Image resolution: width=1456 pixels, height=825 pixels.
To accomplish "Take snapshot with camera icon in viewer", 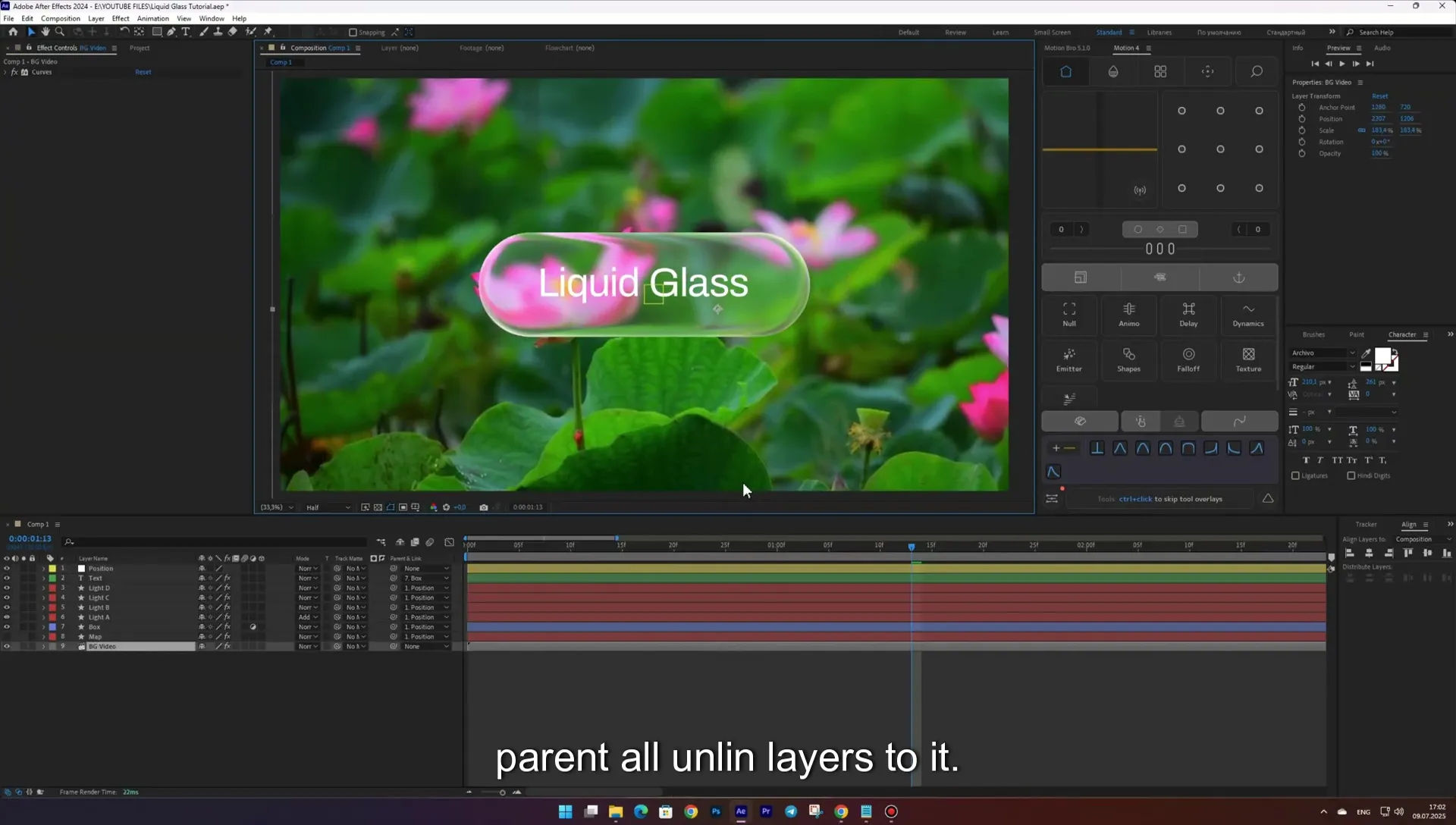I will coord(484,507).
